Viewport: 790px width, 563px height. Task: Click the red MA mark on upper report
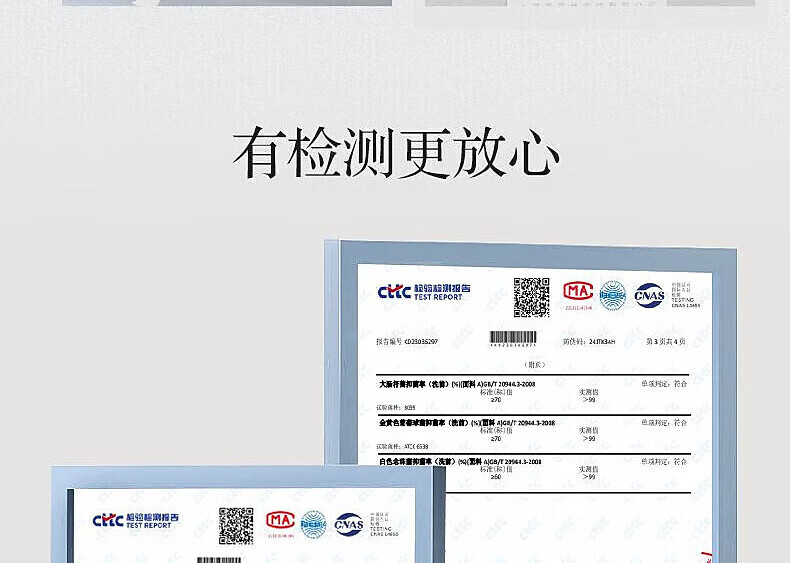[x=578, y=292]
